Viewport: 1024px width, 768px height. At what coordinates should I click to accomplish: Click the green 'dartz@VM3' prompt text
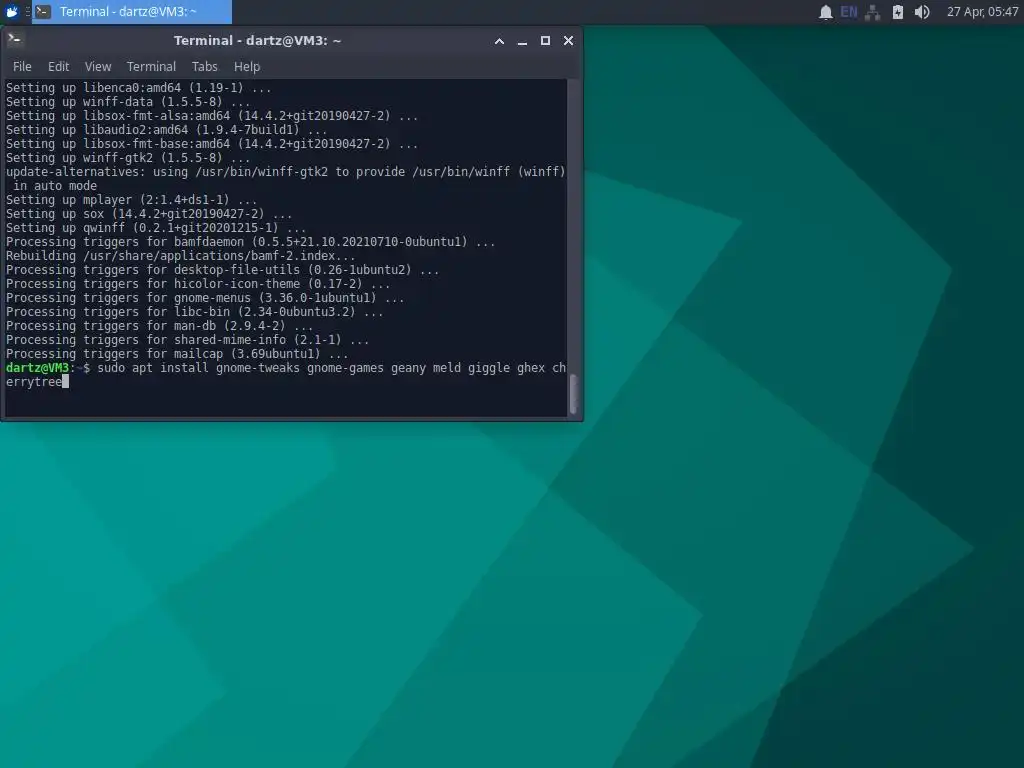pyautogui.click(x=37, y=368)
